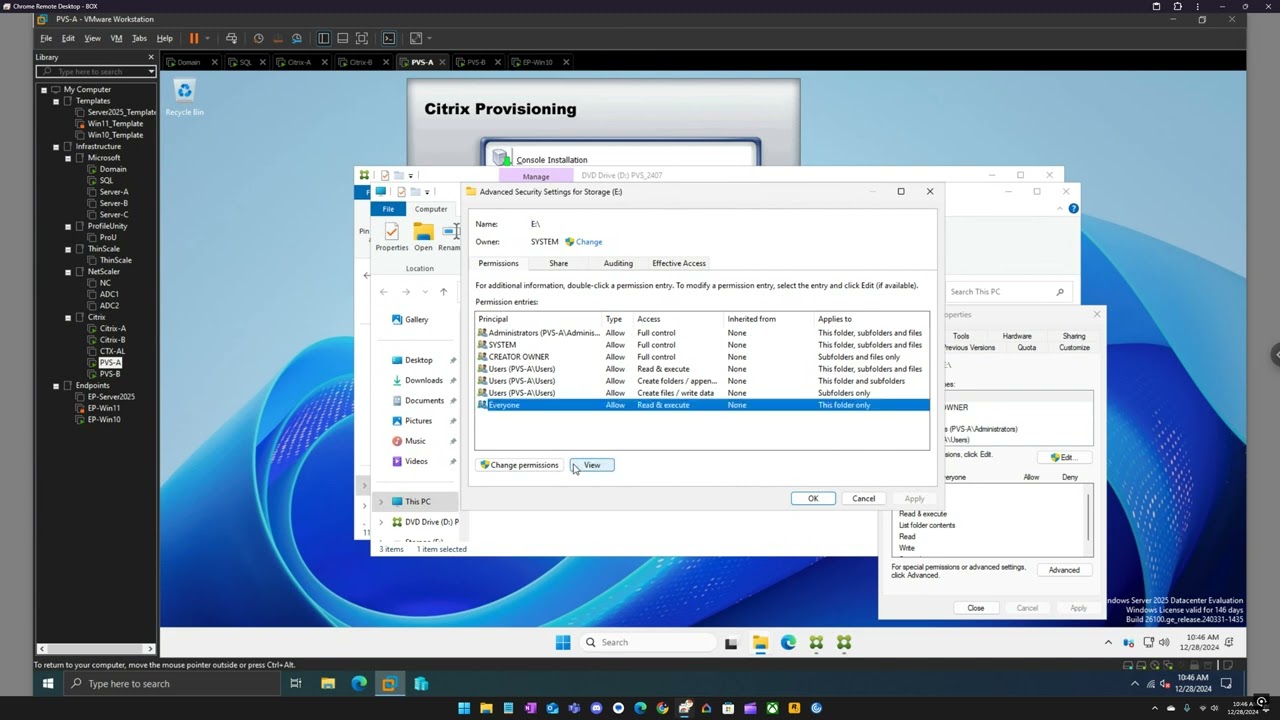The width and height of the screenshot is (1280, 720).
Task: Click the Windows Start icon in the VM taskbar
Action: (563, 642)
